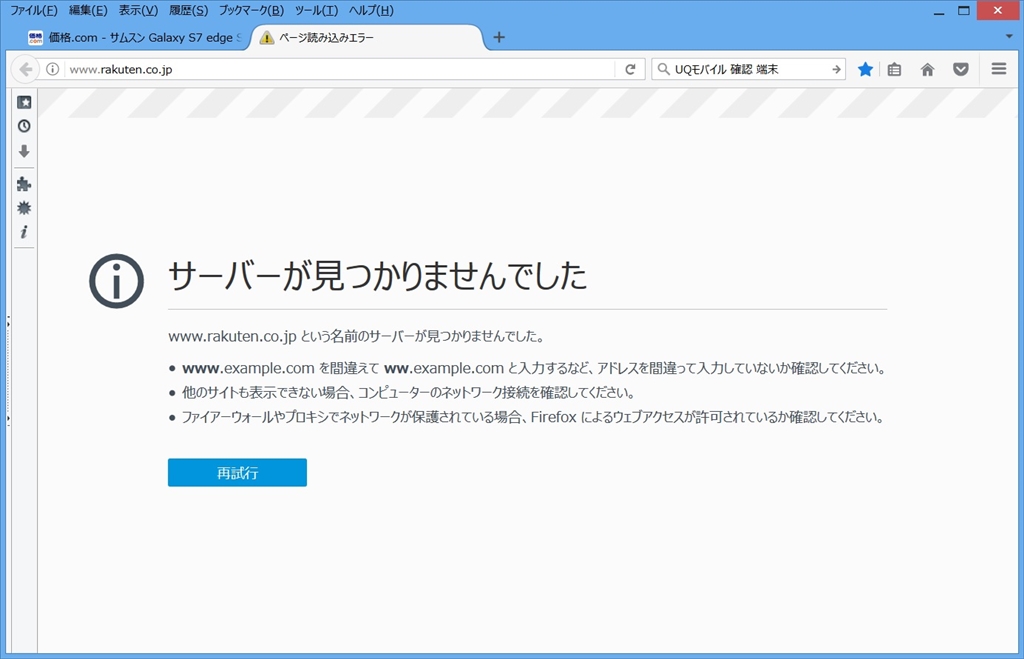Reload the page with the refresh icon
This screenshot has height=659, width=1024.
(x=630, y=69)
